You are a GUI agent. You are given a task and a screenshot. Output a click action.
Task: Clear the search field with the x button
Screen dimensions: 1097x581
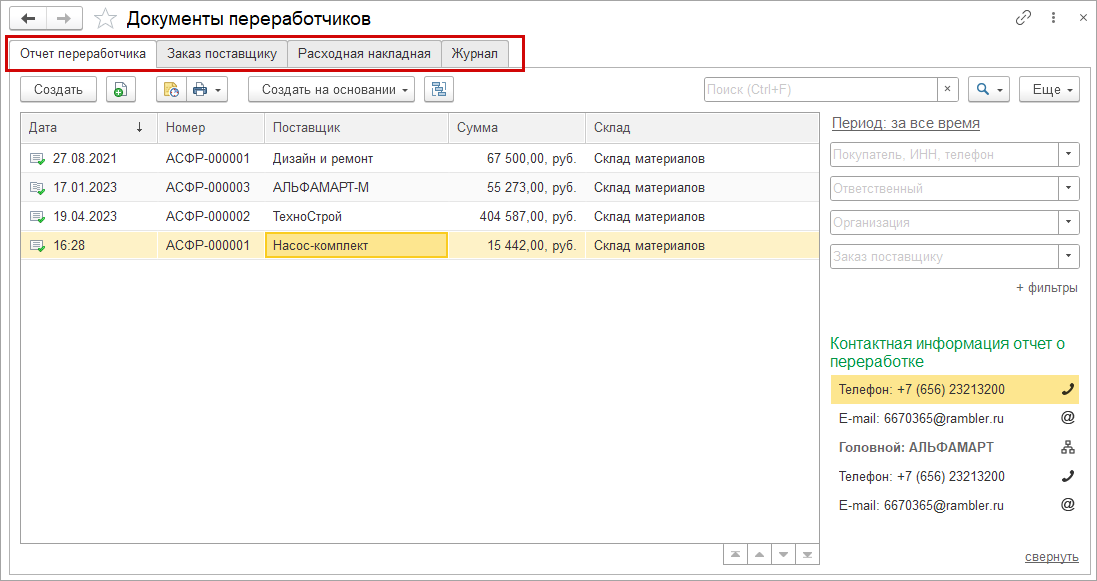pyautogui.click(x=947, y=90)
